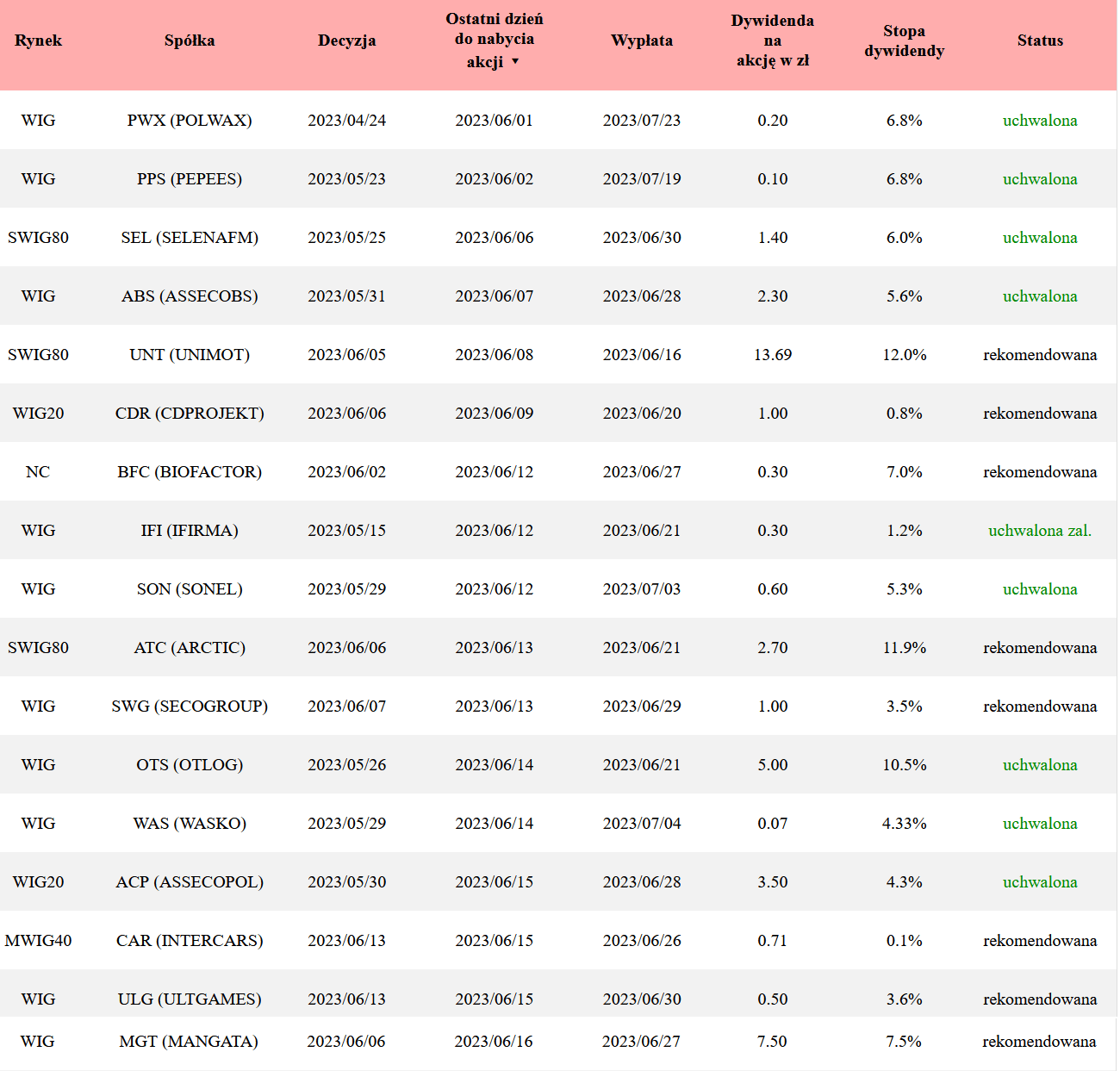The image size is (1120, 1077).
Task: Click the uchwalona status of POLWAX
Action: 1039,121
